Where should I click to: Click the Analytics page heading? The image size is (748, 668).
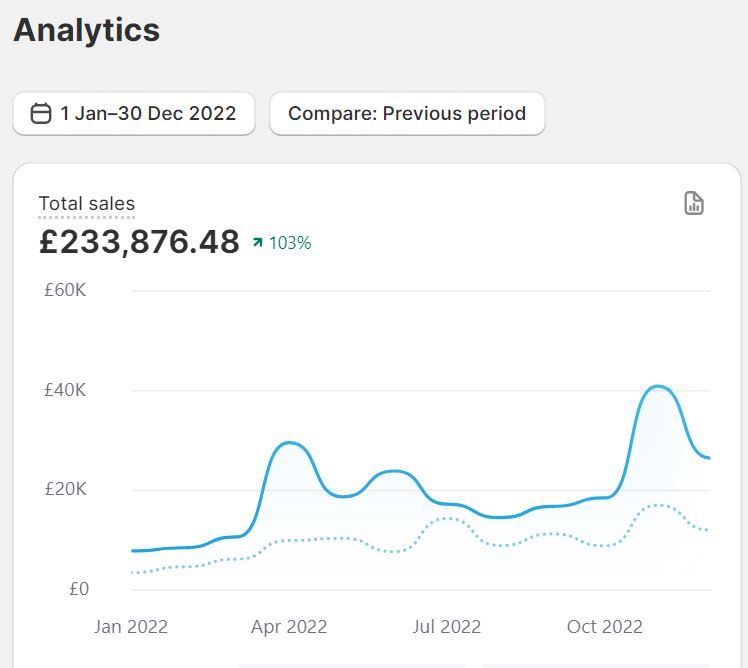click(87, 30)
